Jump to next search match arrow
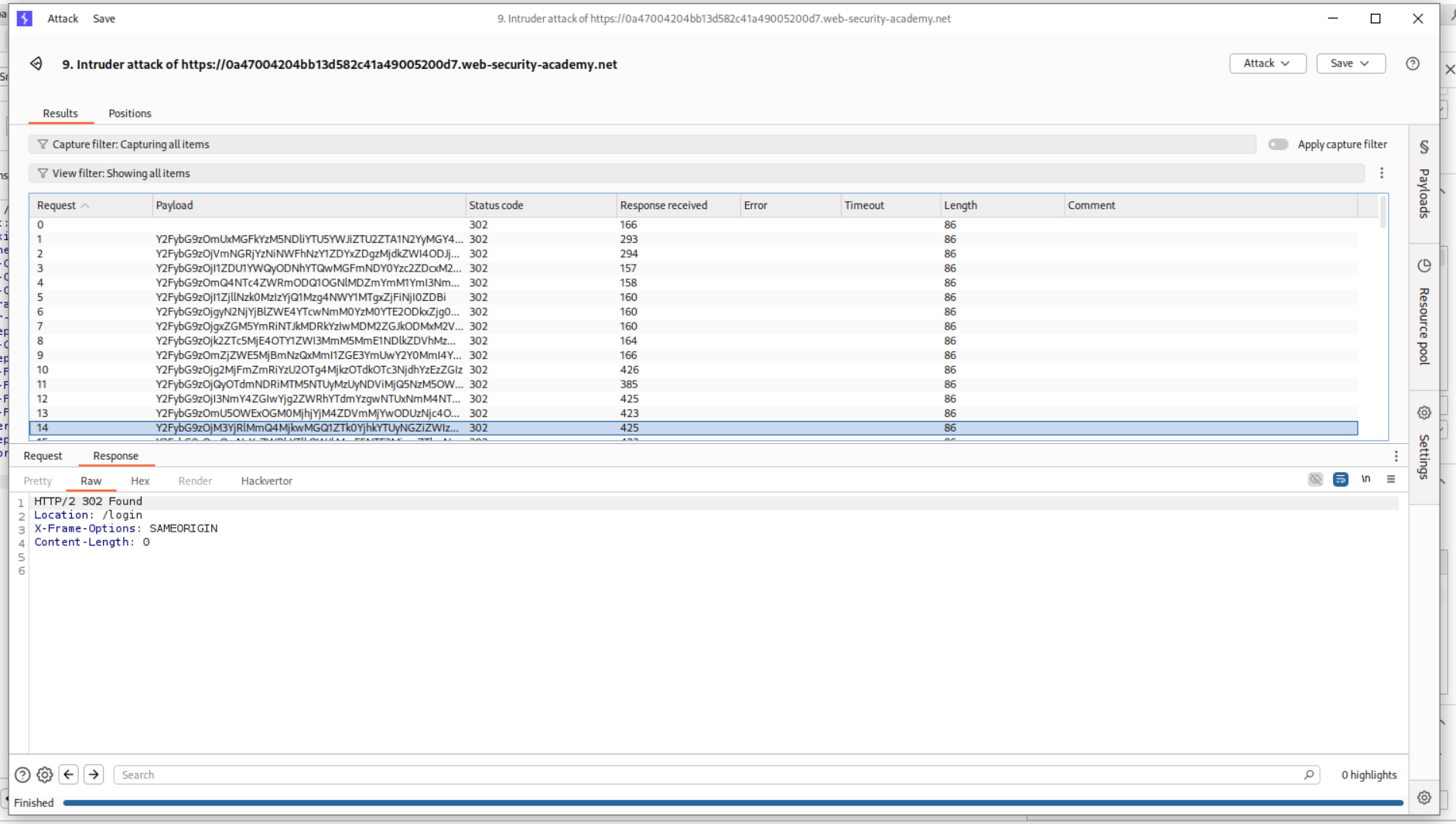This screenshot has width=1456, height=824. 94,774
